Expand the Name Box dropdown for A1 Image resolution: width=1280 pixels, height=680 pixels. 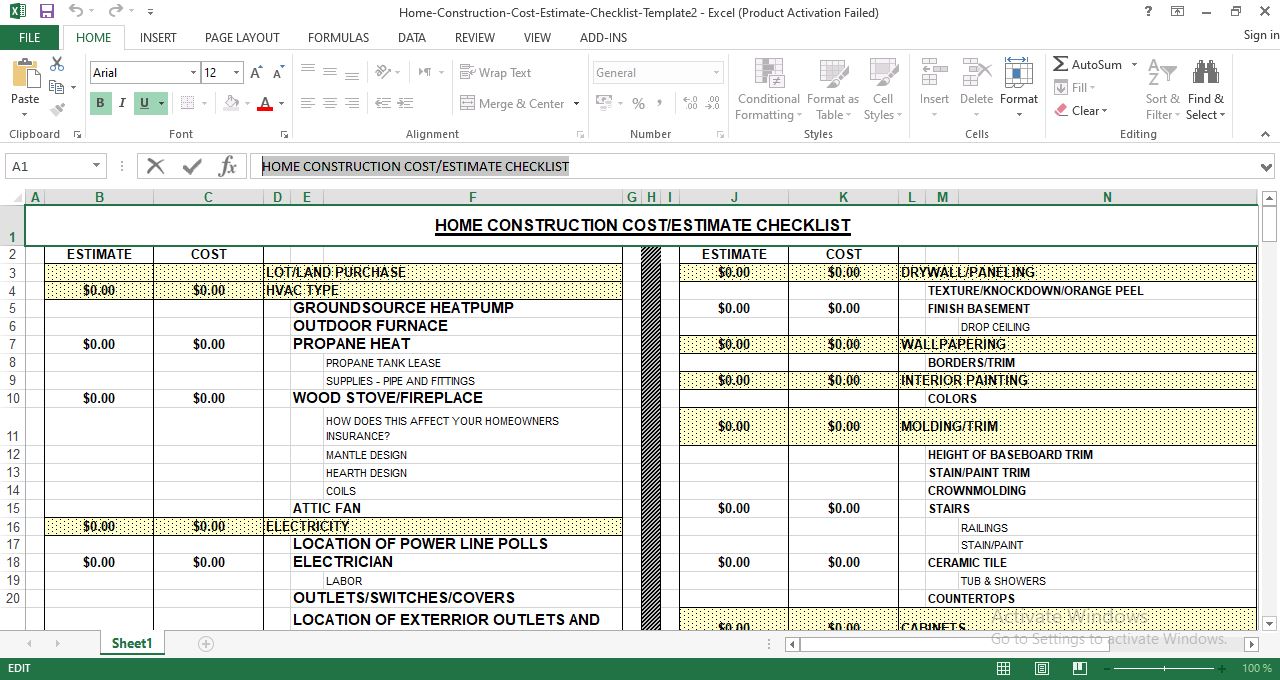coord(96,166)
